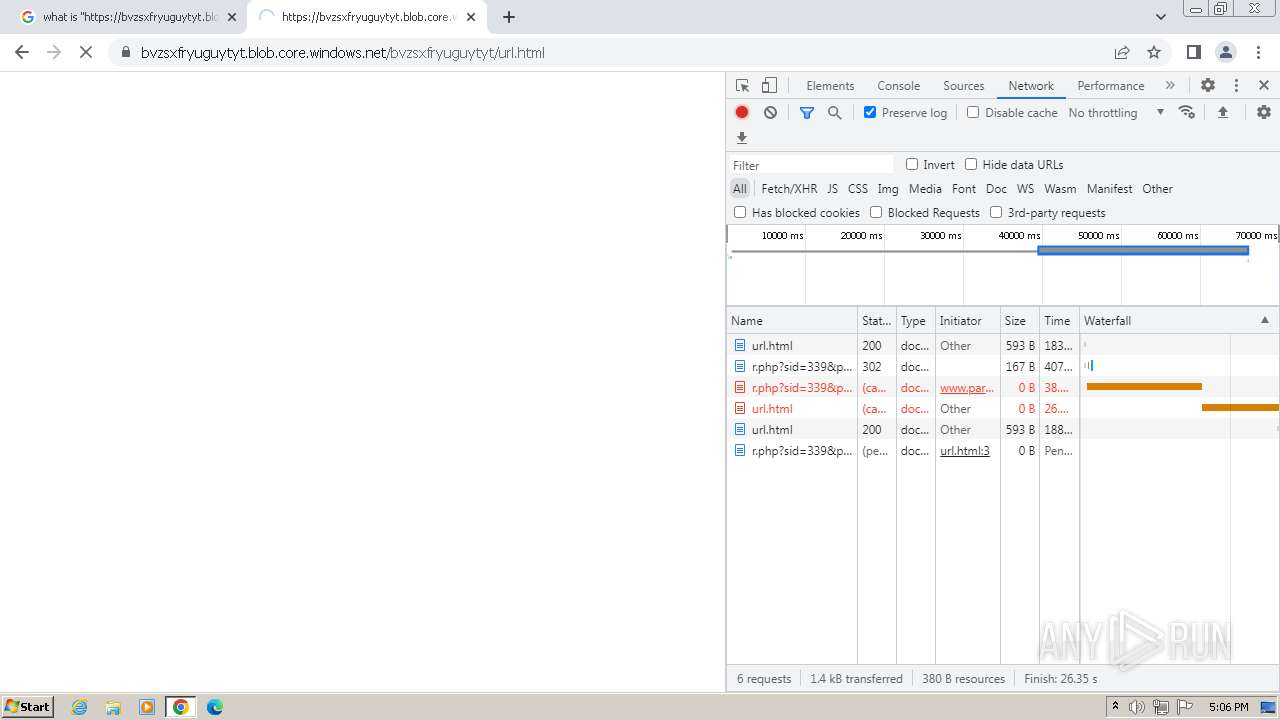1280x720 pixels.
Task: Click the browser address bar URL
Action: coord(343,53)
